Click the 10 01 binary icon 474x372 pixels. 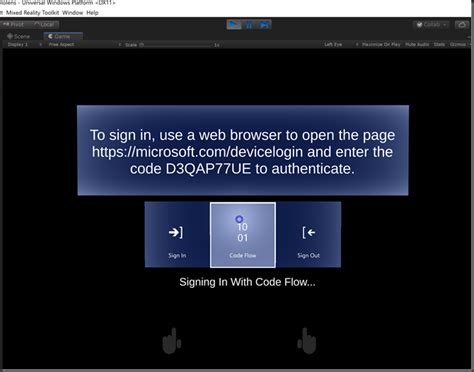coord(242,233)
